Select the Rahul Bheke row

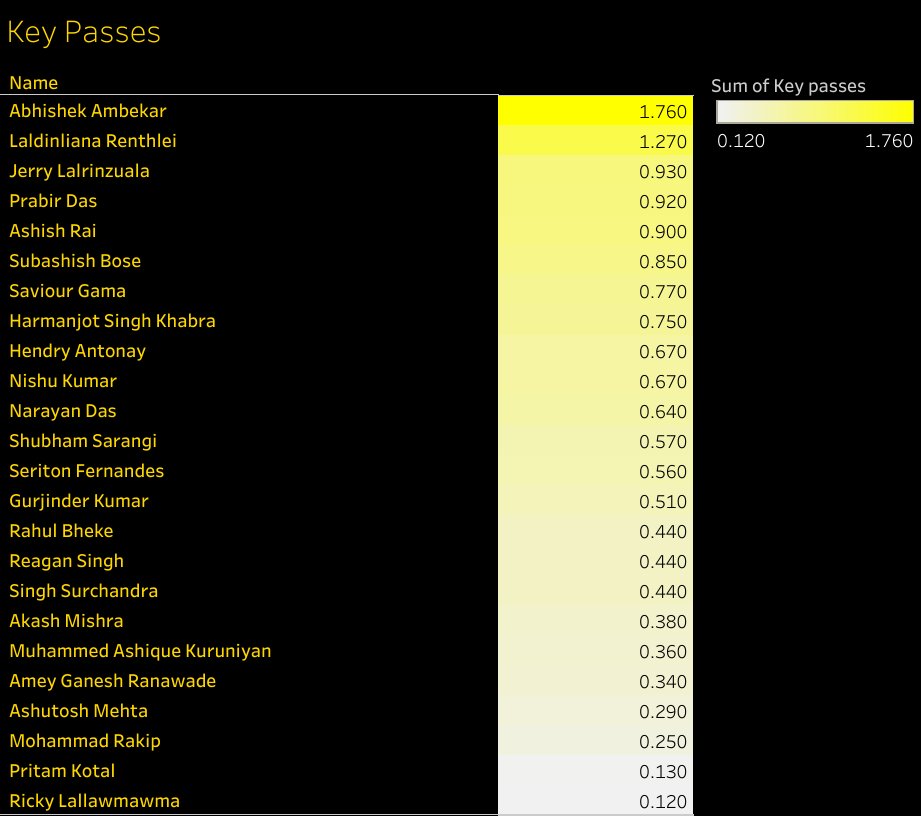click(61, 531)
